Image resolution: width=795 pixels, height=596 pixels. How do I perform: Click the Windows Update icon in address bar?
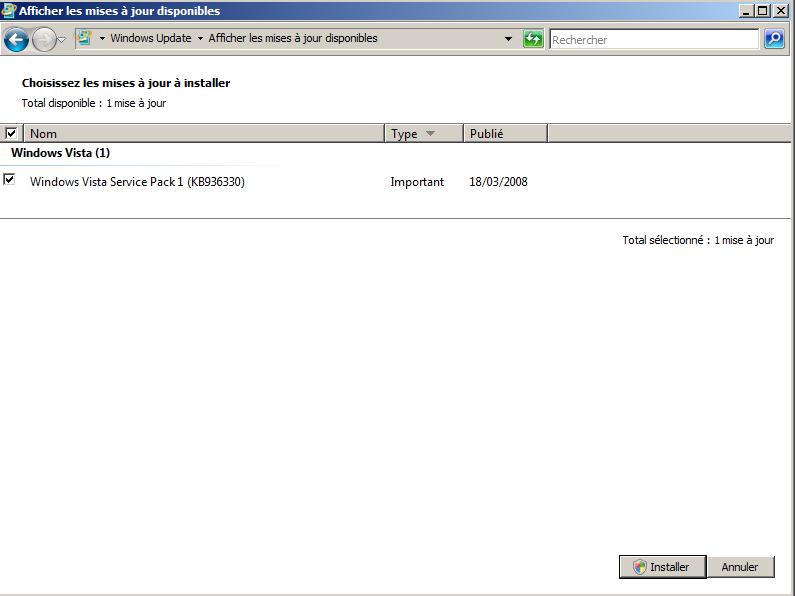coord(84,38)
